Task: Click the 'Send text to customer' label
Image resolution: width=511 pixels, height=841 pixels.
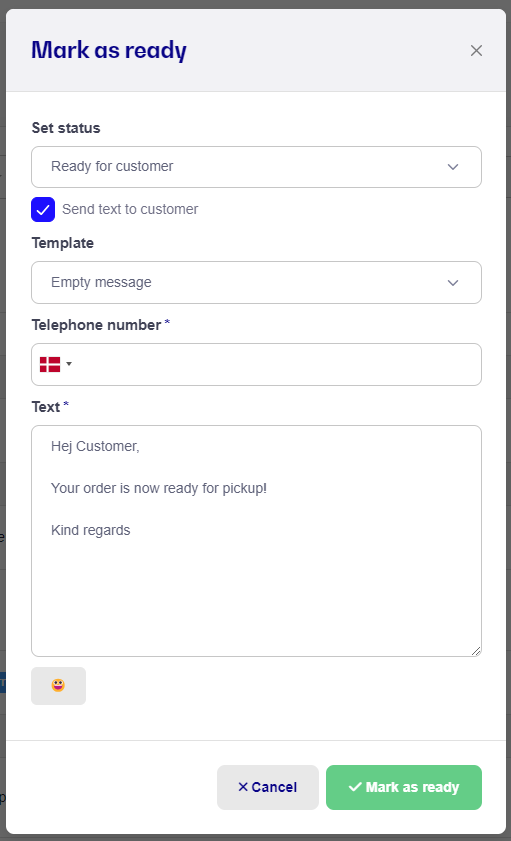Action: (130, 209)
